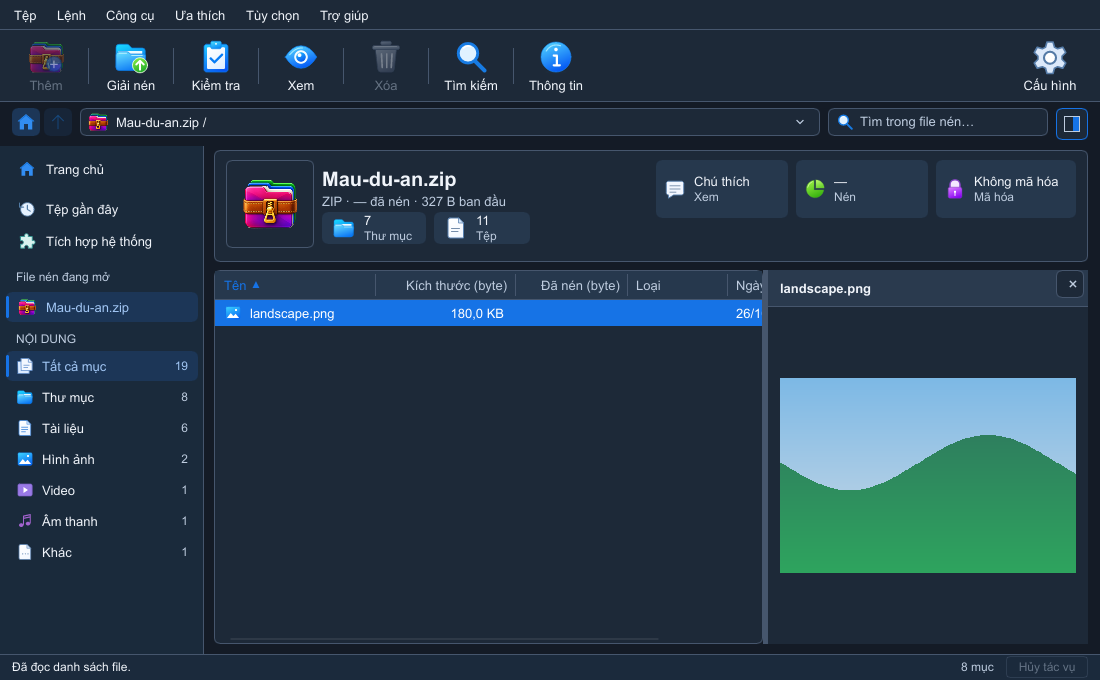Open Tích hợp hệ thống in sidebar
Image resolution: width=1100 pixels, height=680 pixels.
(102, 241)
